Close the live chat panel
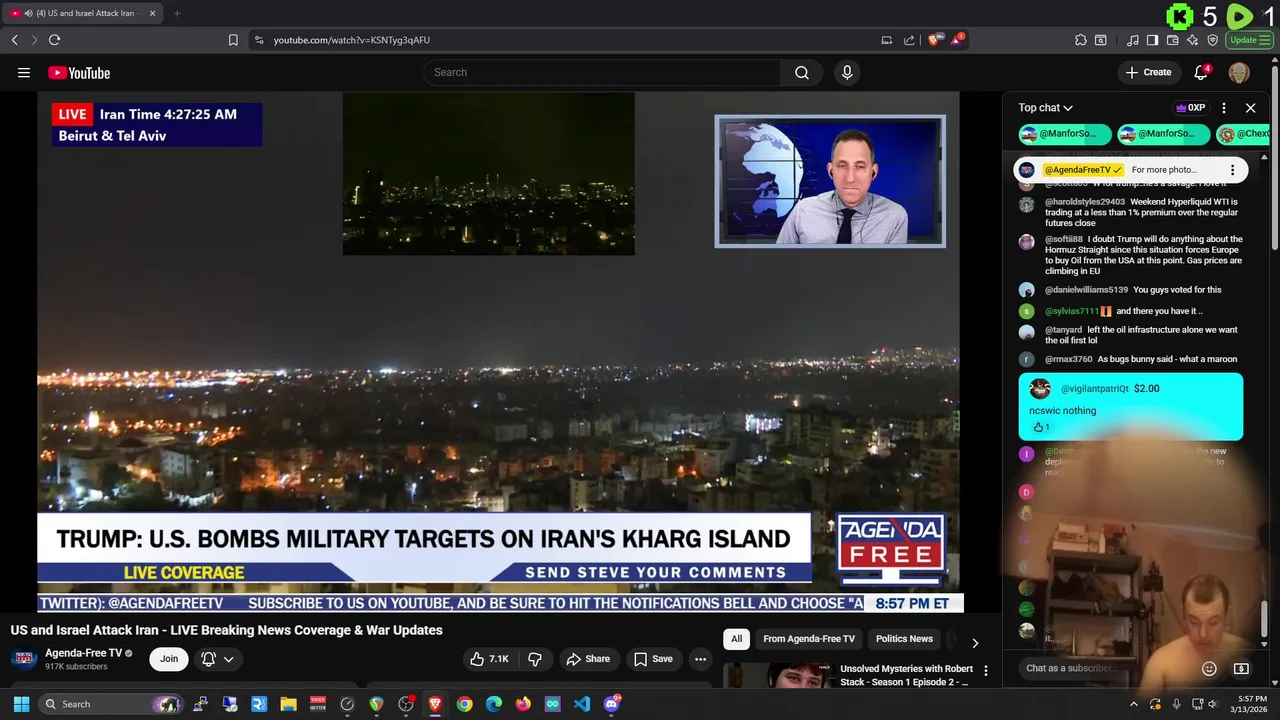Viewport: 1280px width, 720px height. 1250,108
